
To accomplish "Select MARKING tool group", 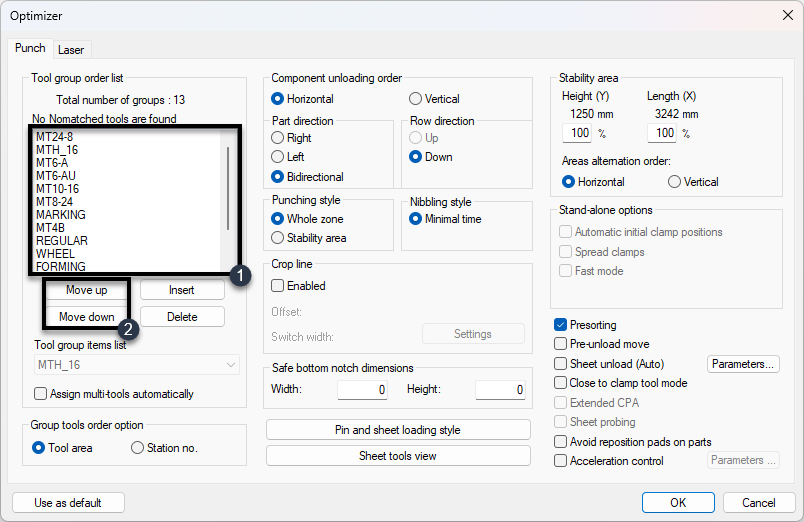I will [x=61, y=214].
